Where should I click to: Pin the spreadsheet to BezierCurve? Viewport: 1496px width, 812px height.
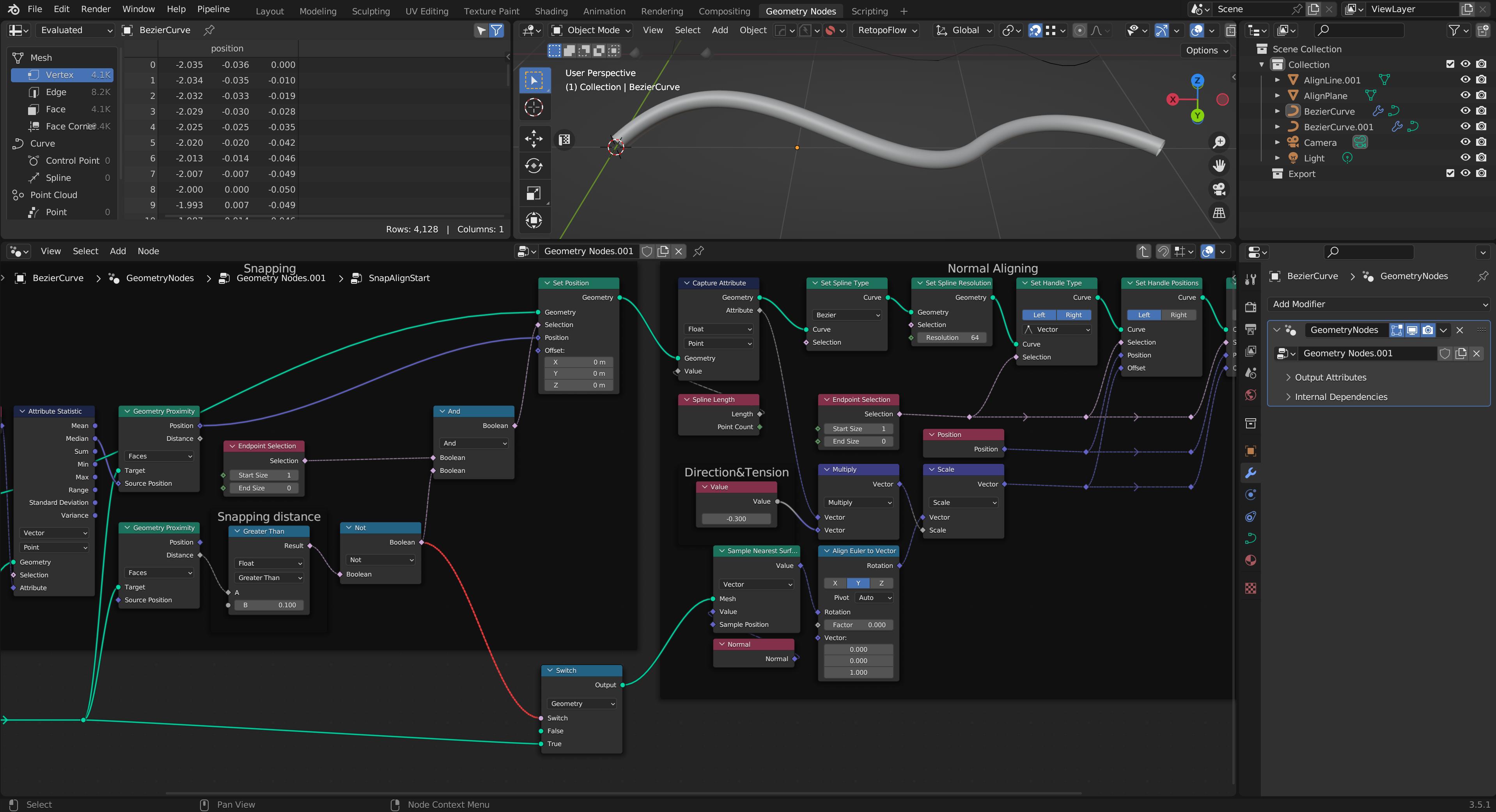coord(209,30)
